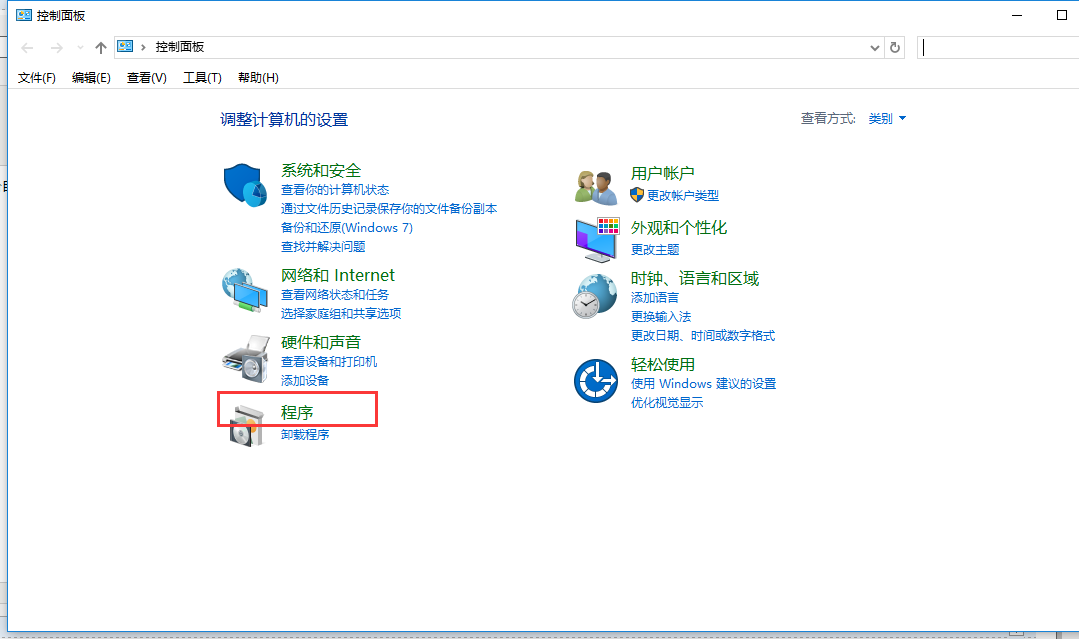Click 查看网络状态和任务 link

point(334,294)
